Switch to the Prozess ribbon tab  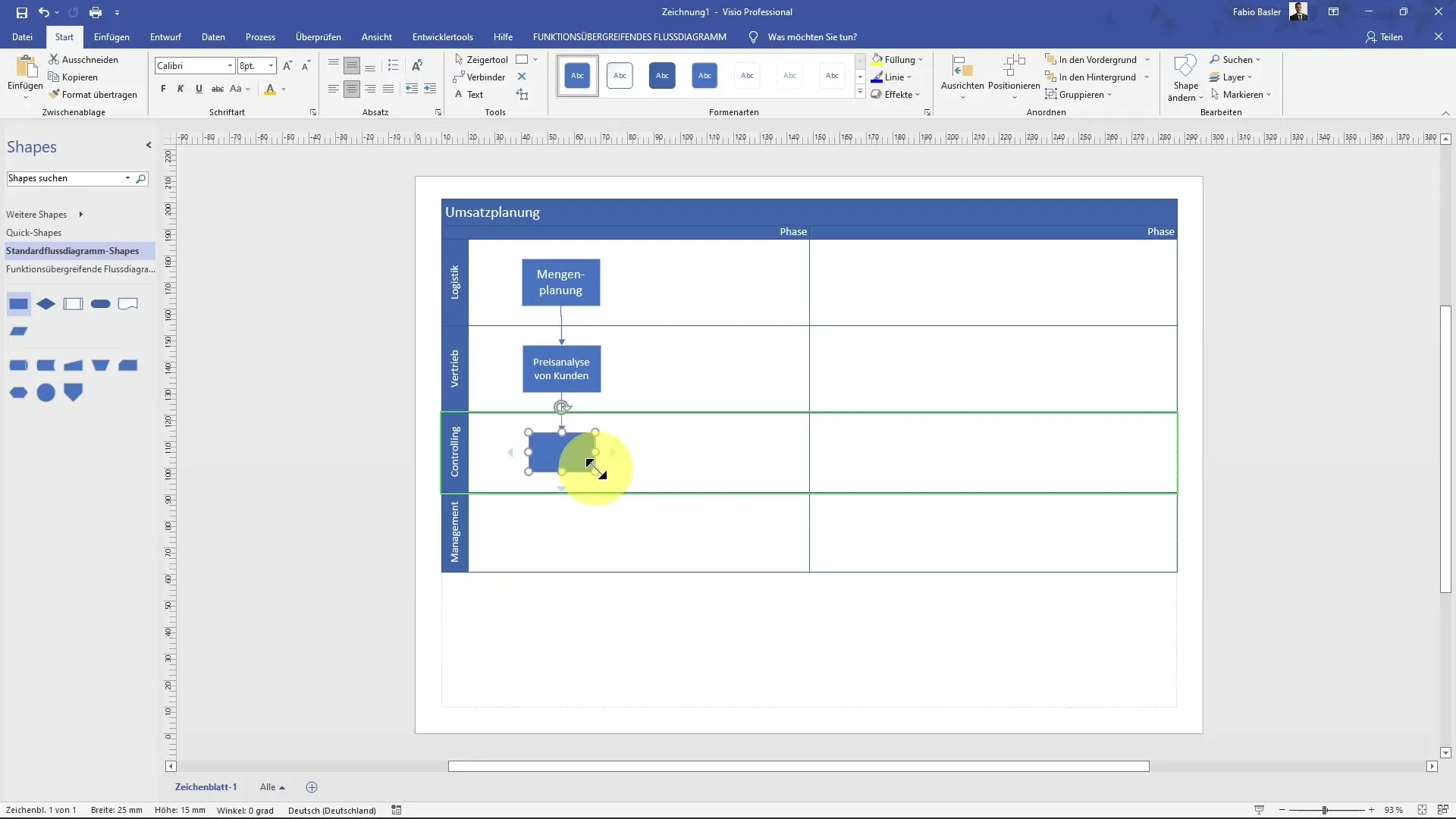(260, 36)
